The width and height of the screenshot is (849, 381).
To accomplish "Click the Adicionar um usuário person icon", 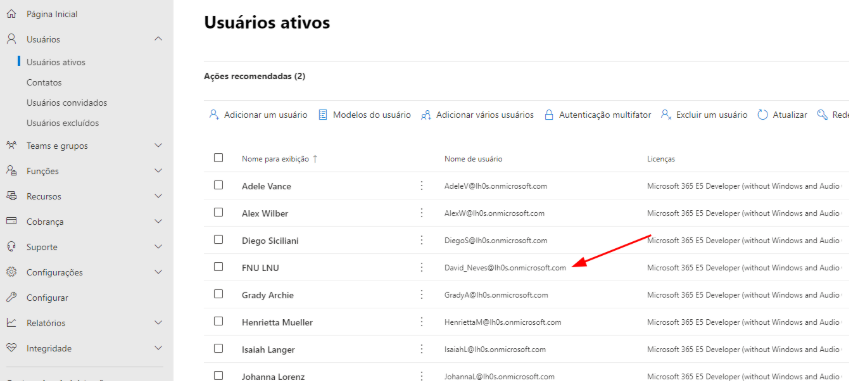I will point(214,115).
